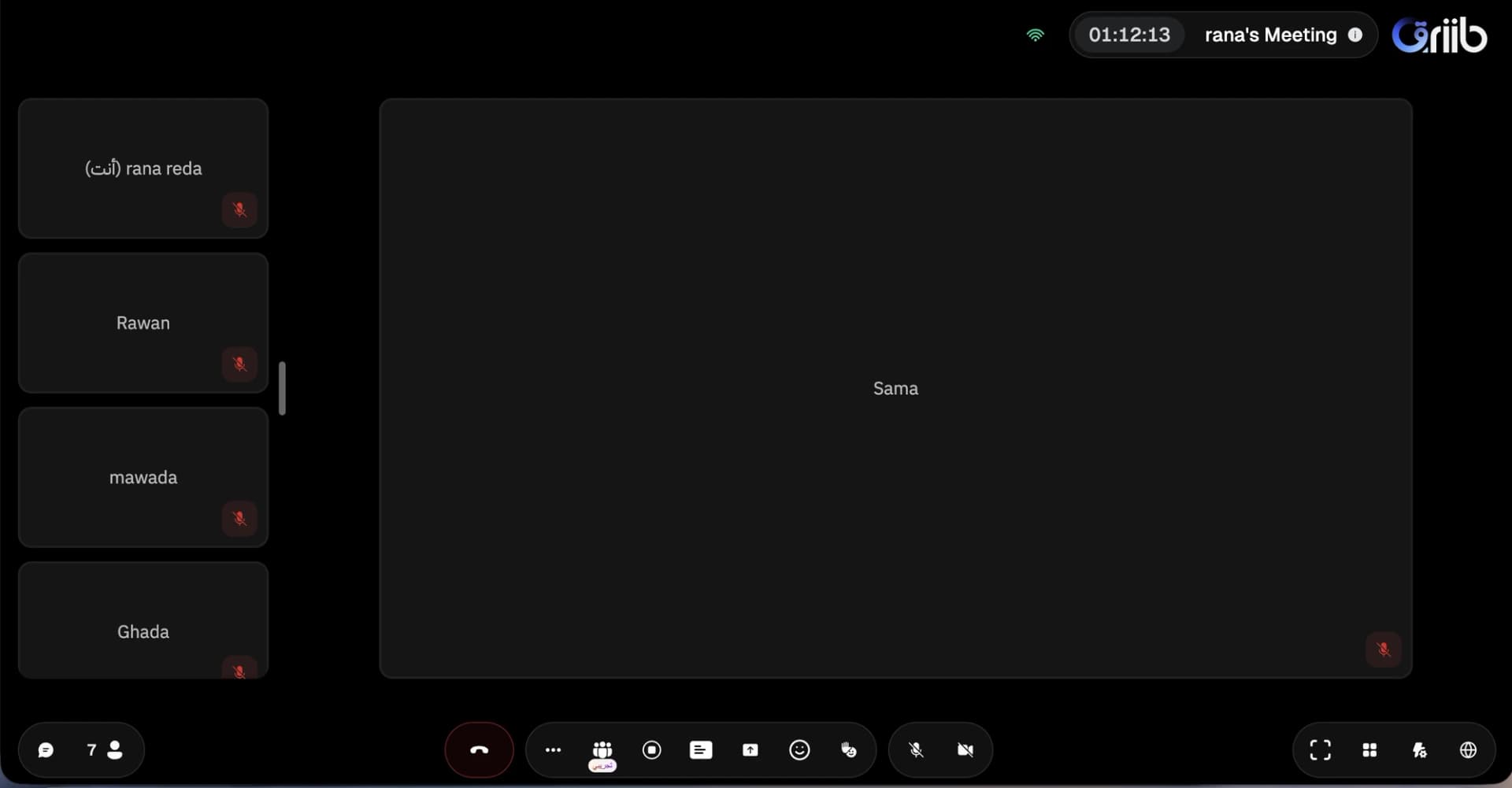
Task: Change language with the globe icon
Action: 1468,749
